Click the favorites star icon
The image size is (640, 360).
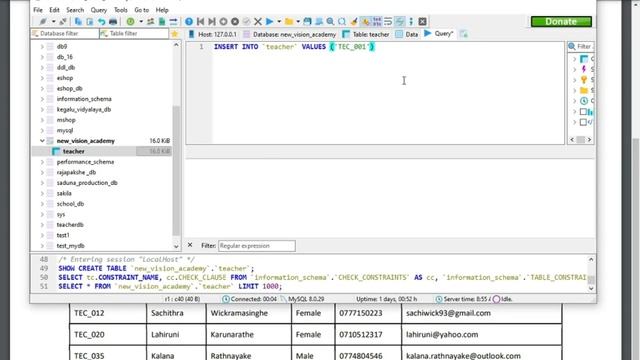[x=175, y=34]
